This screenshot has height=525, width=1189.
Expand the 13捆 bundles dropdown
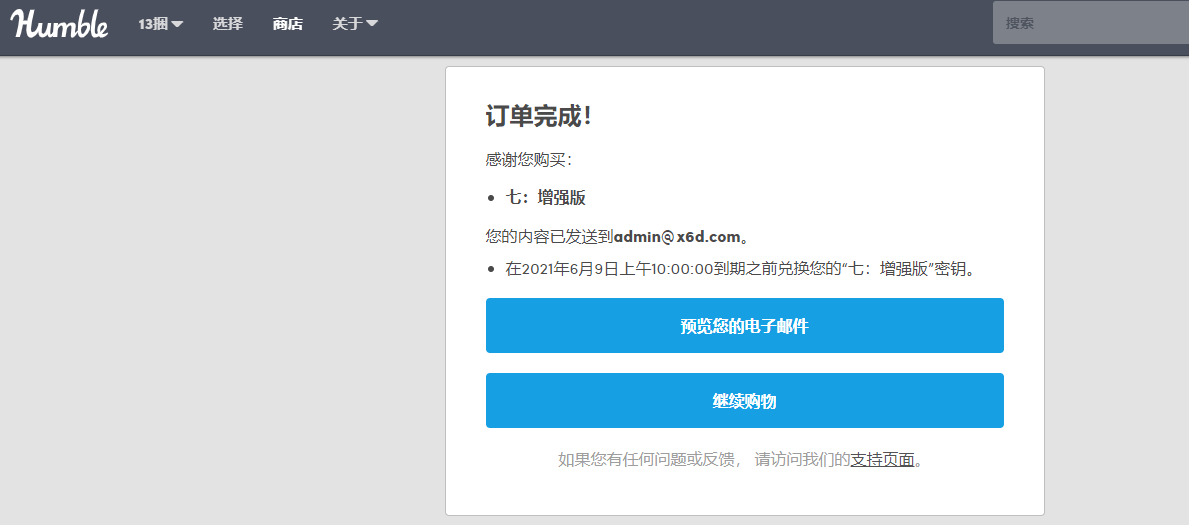161,24
